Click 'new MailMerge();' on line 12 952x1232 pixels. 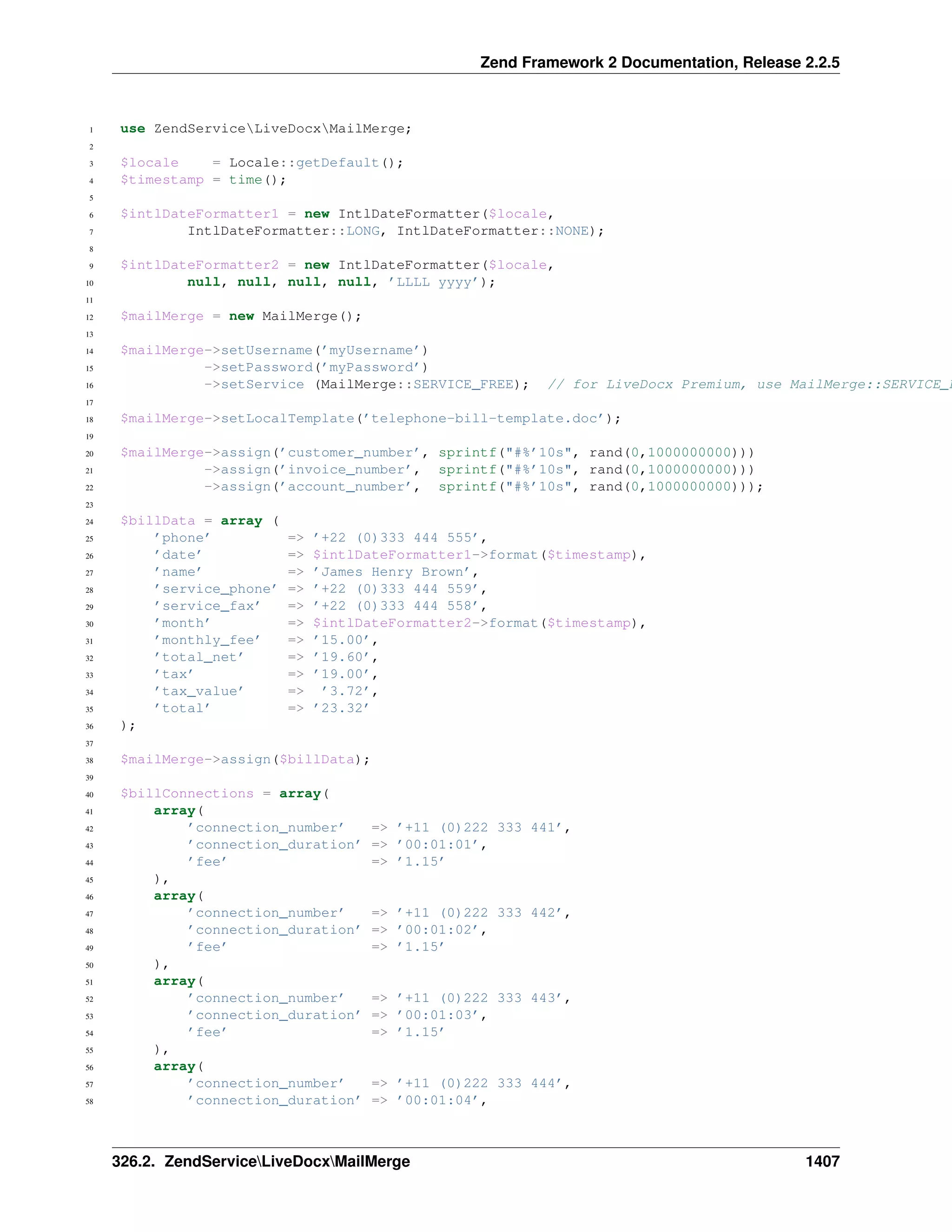pos(295,316)
